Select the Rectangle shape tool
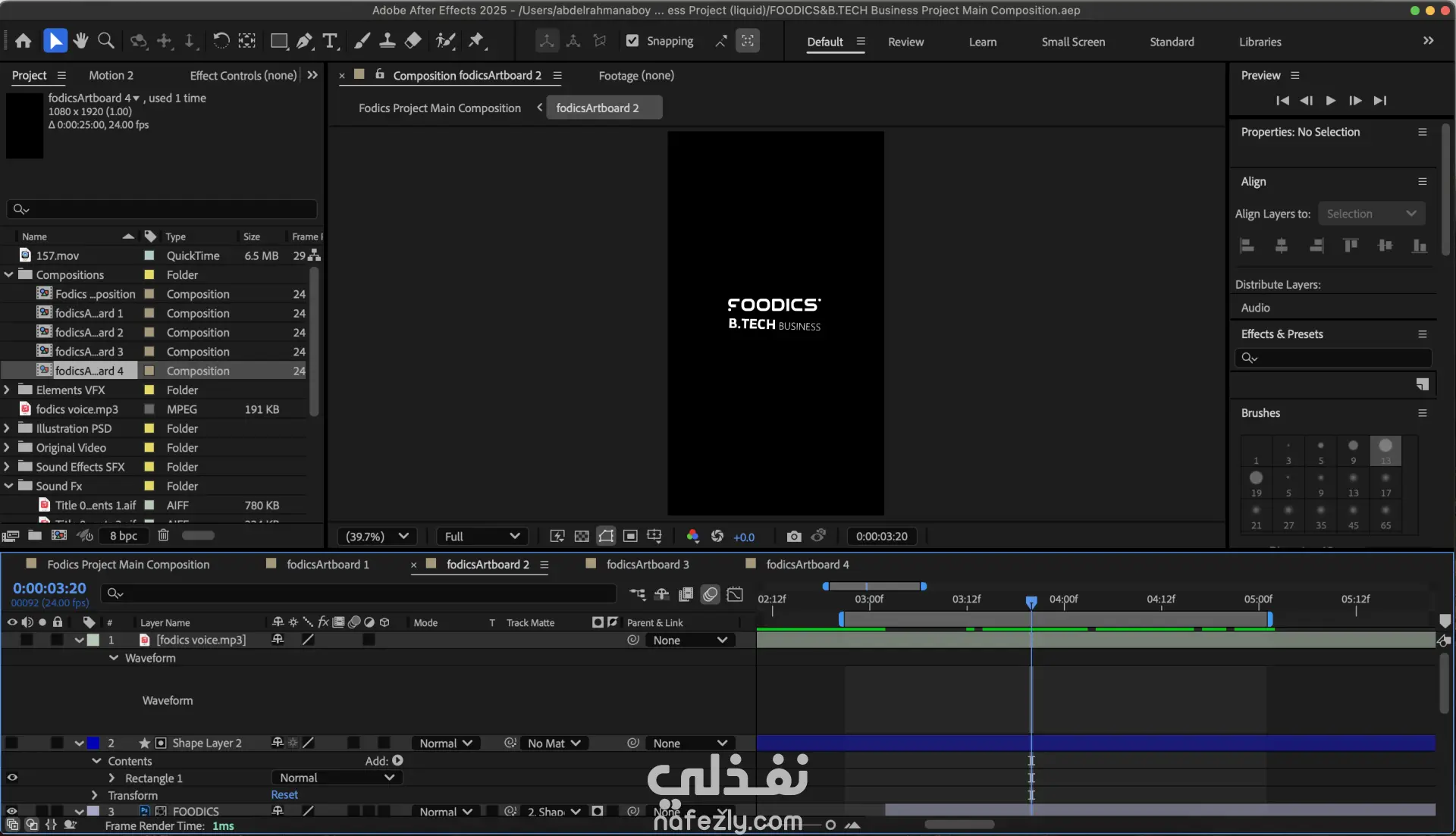1456x836 pixels. [278, 41]
